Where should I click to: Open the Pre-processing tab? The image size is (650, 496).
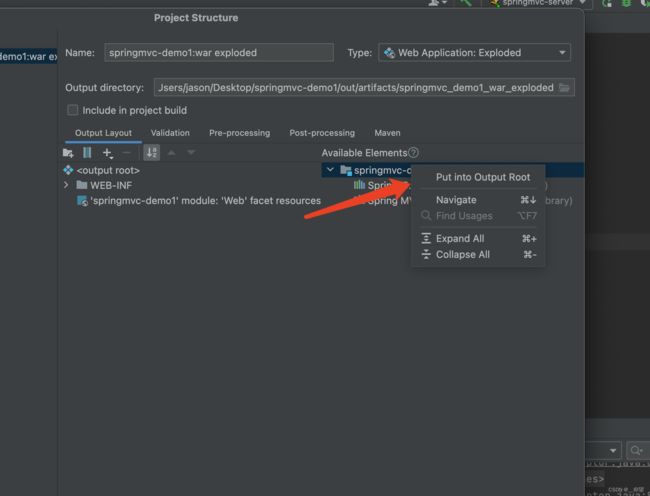tap(240, 133)
